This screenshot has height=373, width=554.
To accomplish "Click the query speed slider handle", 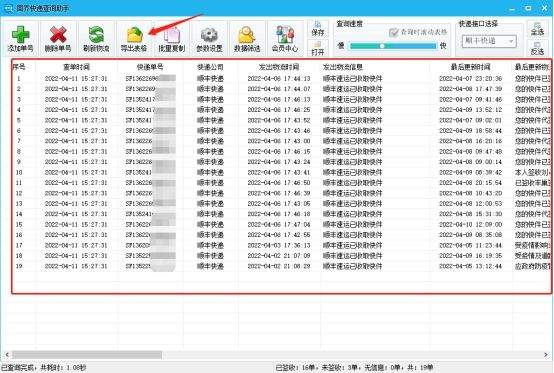I will 382,46.
